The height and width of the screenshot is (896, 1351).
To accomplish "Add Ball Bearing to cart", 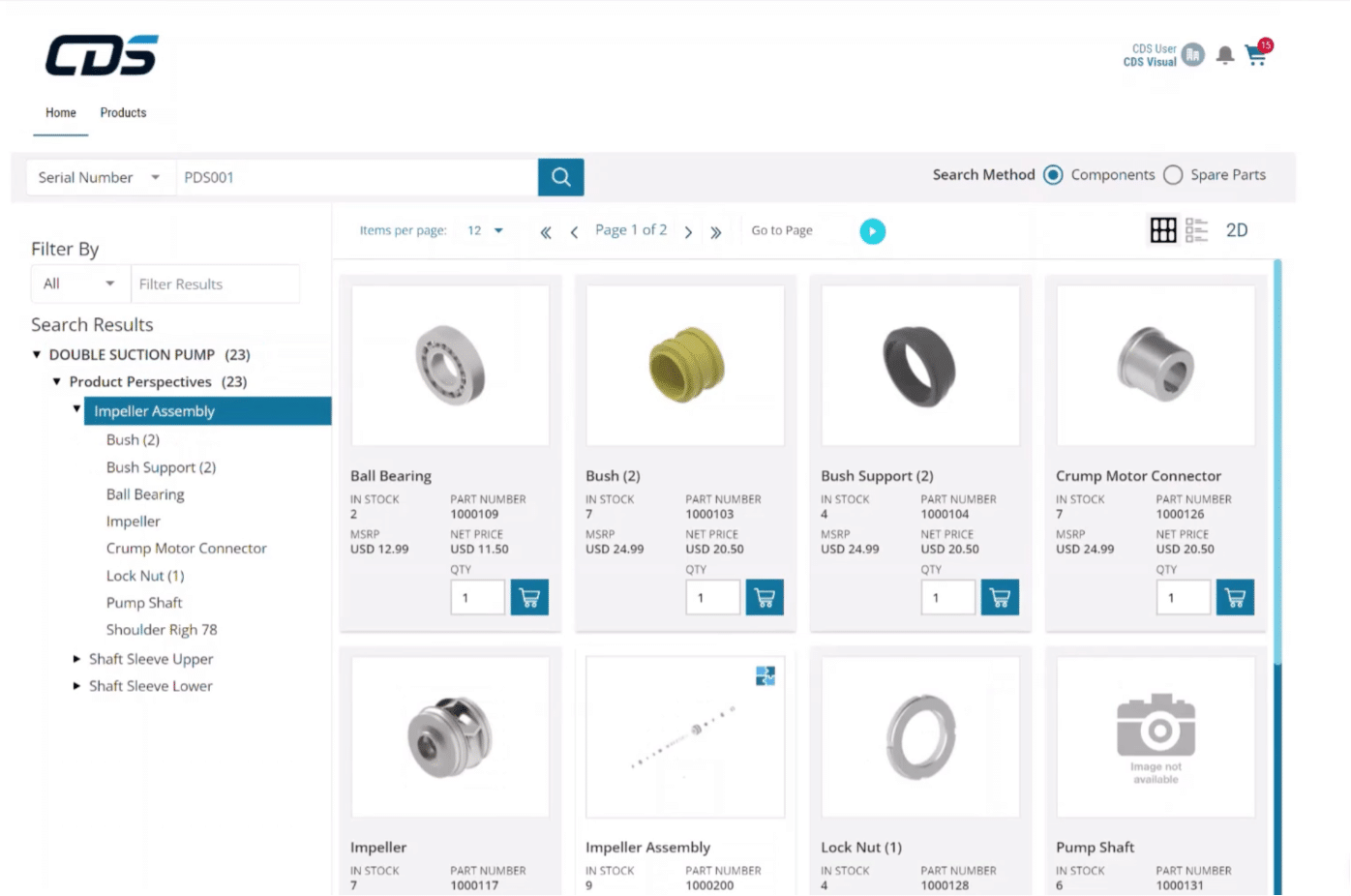I will 529,598.
